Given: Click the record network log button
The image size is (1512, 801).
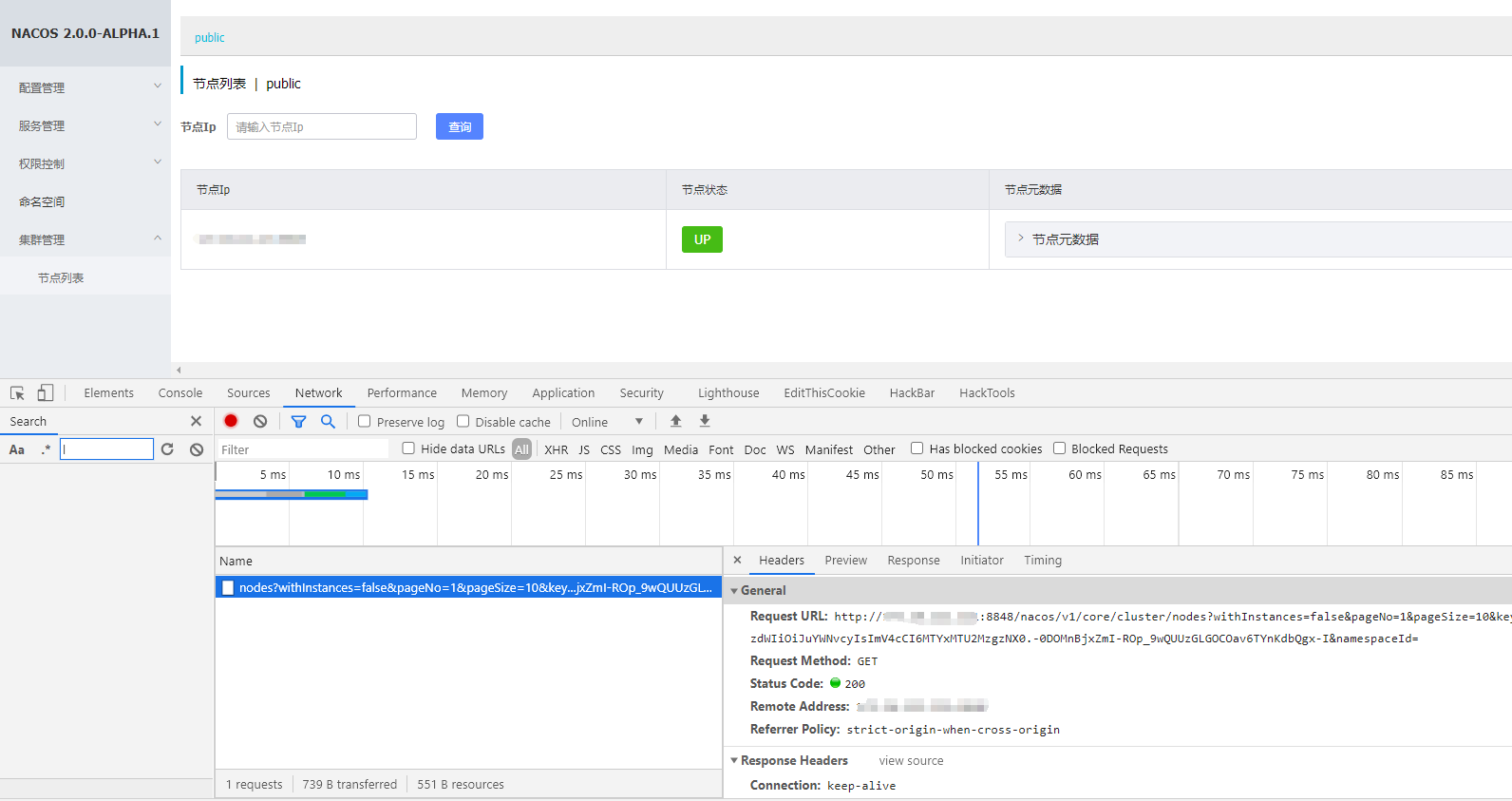Looking at the screenshot, I should (231, 421).
